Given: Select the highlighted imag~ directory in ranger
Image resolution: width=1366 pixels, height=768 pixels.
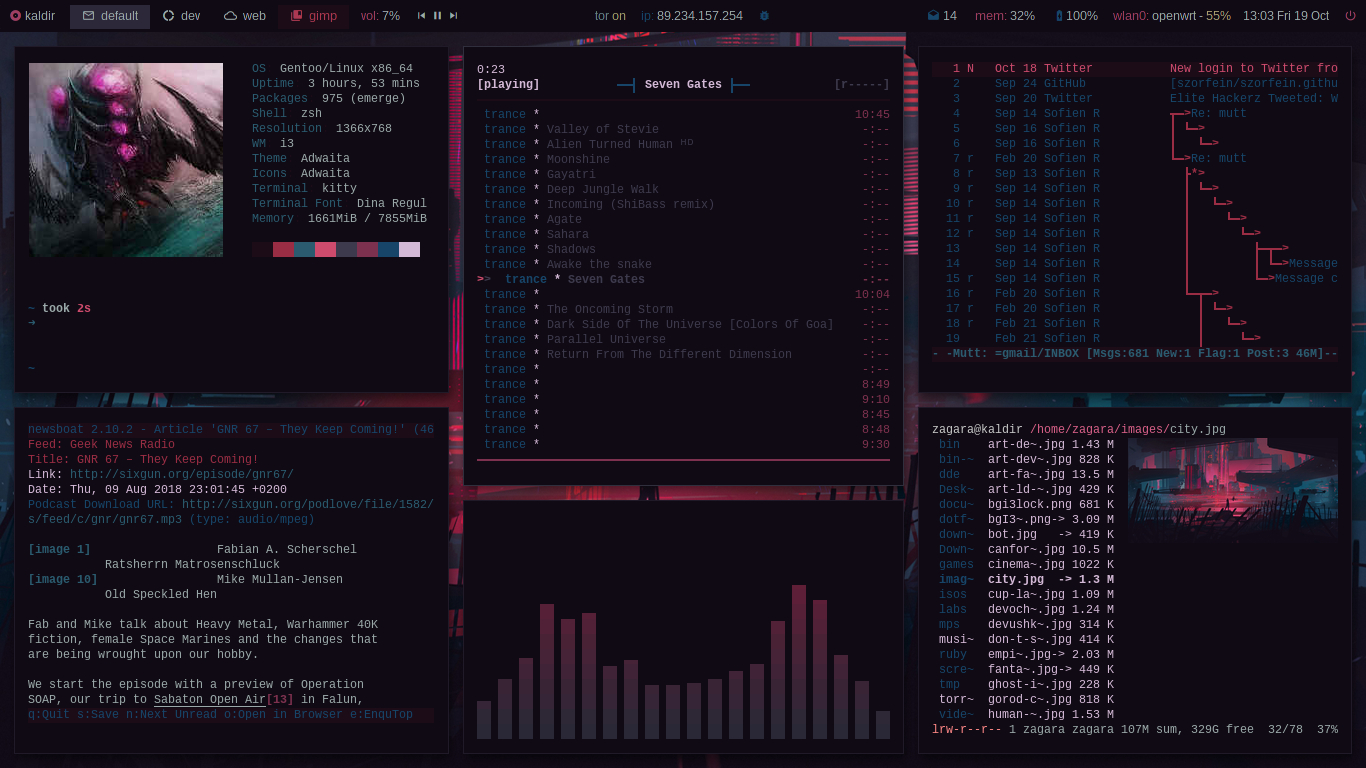Looking at the screenshot, I should tap(956, 579).
